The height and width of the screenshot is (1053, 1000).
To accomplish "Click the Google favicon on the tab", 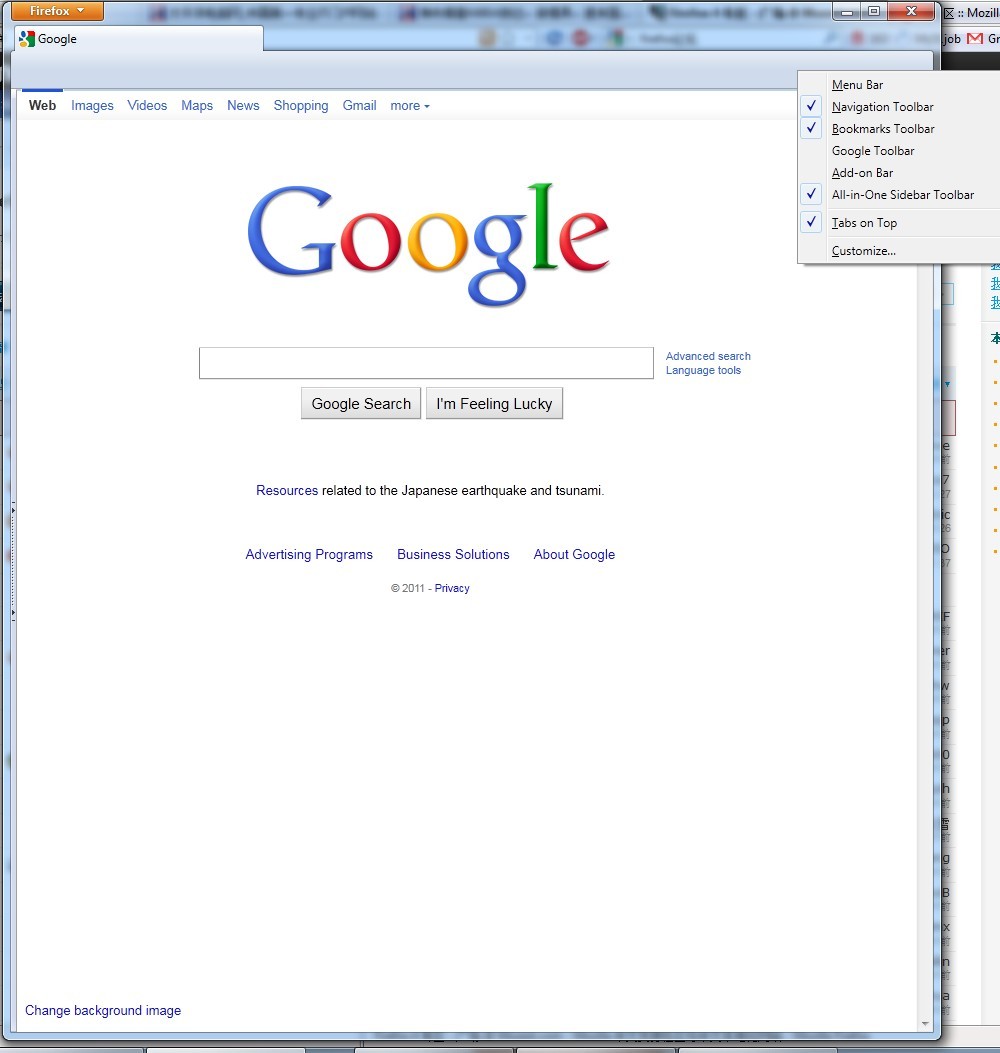I will click(x=27, y=39).
